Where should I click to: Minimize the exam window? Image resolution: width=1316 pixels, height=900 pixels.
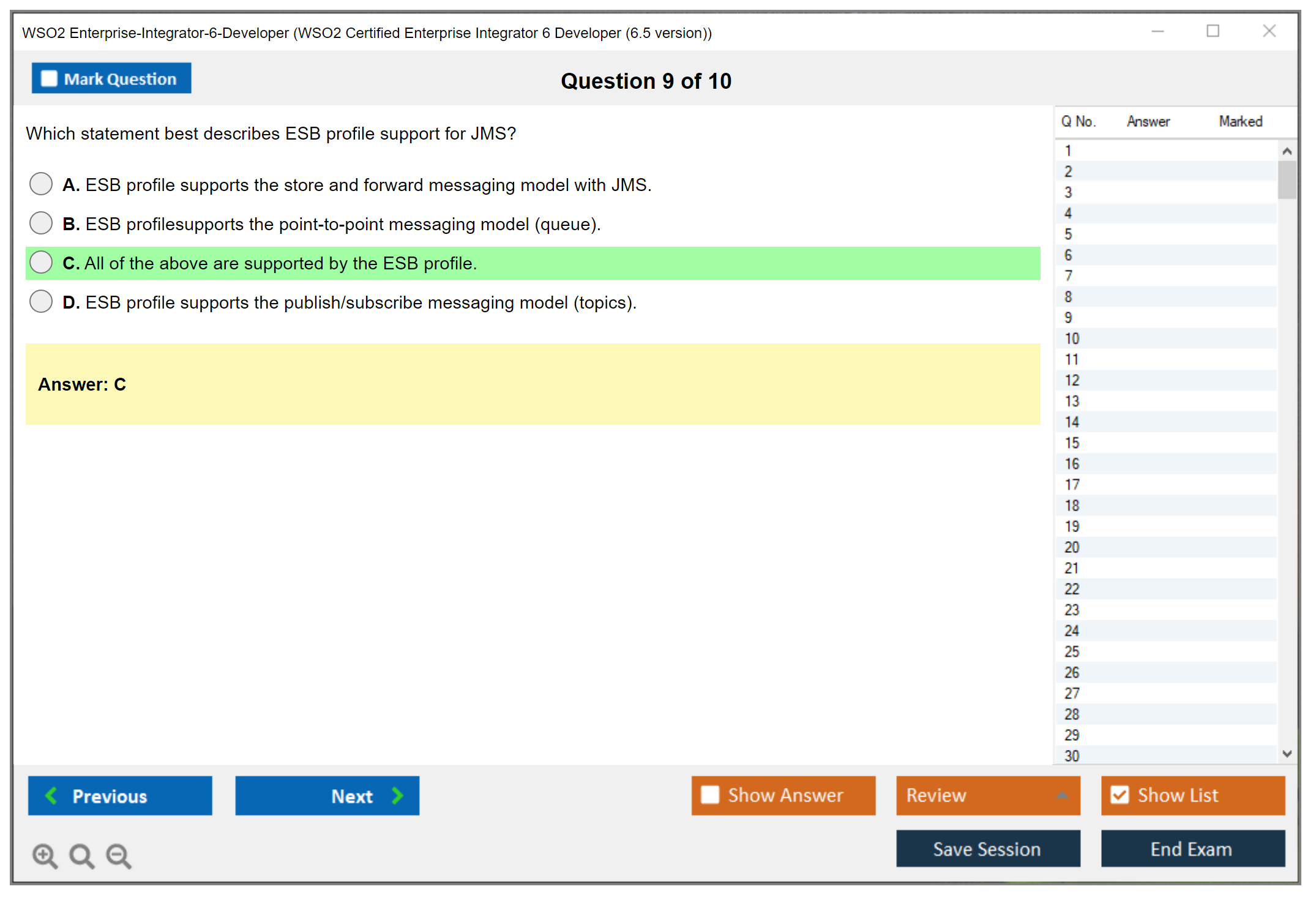[1157, 31]
